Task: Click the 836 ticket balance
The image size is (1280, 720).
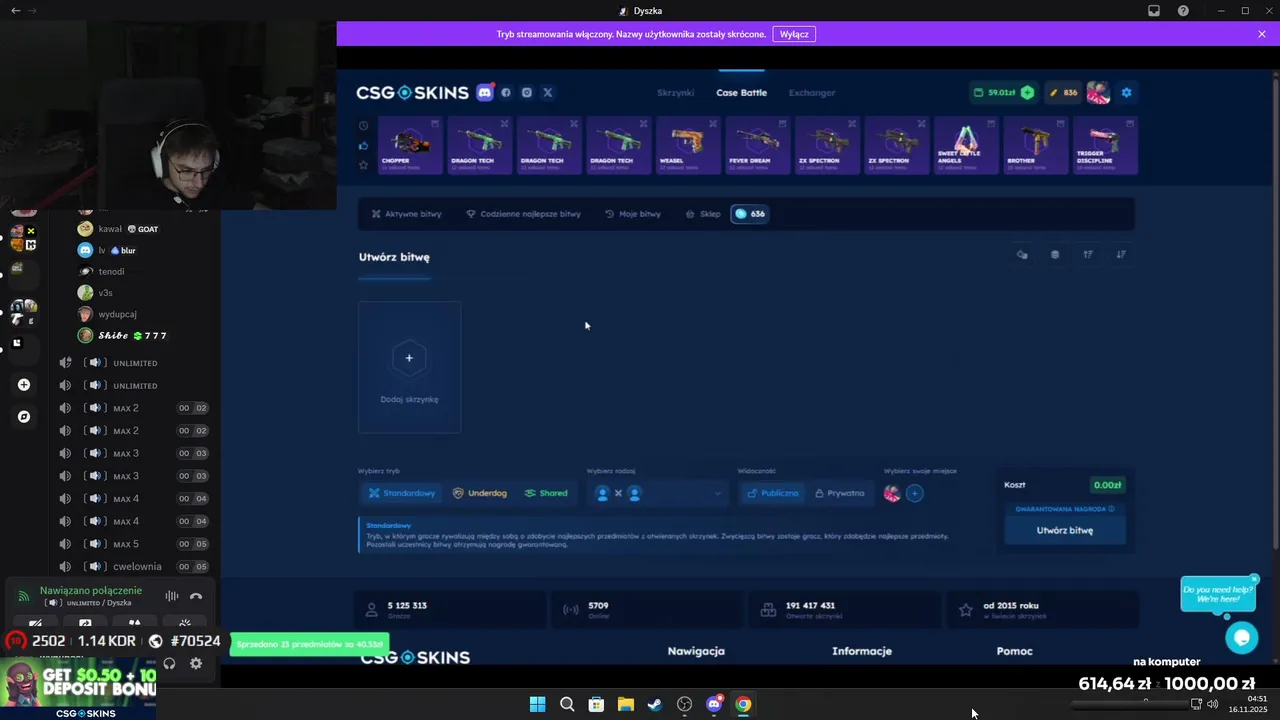Action: 1063,93
